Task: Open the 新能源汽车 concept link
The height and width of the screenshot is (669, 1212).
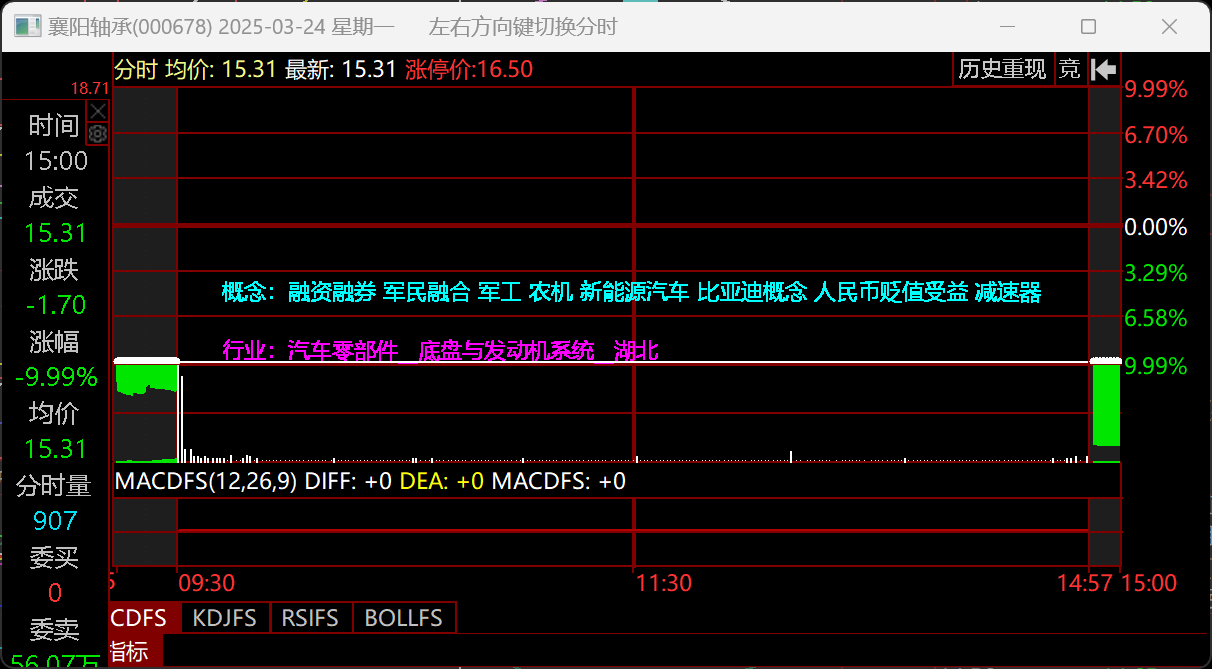Action: point(634,292)
